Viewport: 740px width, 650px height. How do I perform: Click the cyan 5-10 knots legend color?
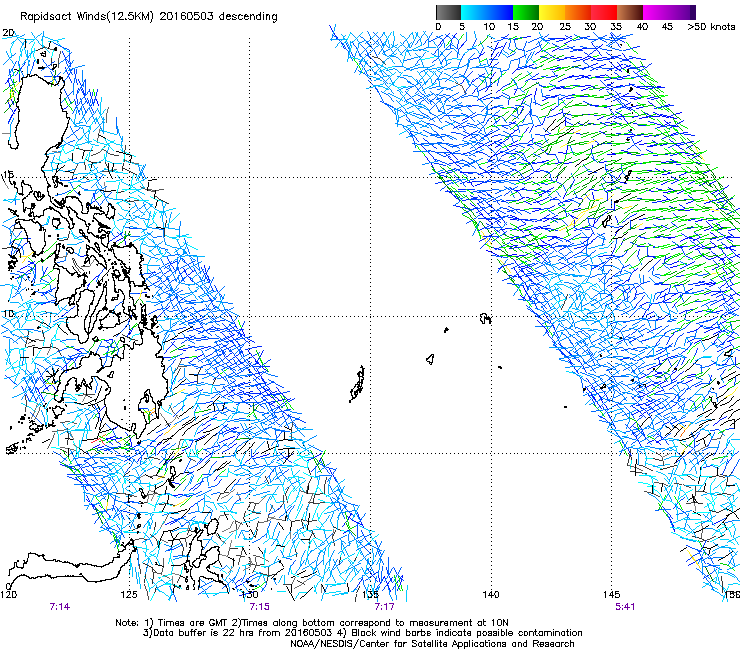coord(474,12)
